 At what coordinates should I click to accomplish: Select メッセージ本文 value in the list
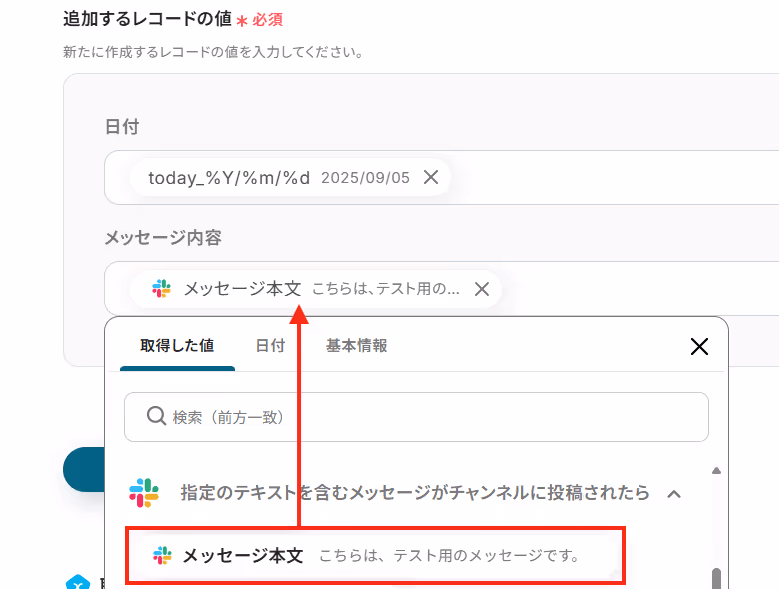(x=375, y=555)
